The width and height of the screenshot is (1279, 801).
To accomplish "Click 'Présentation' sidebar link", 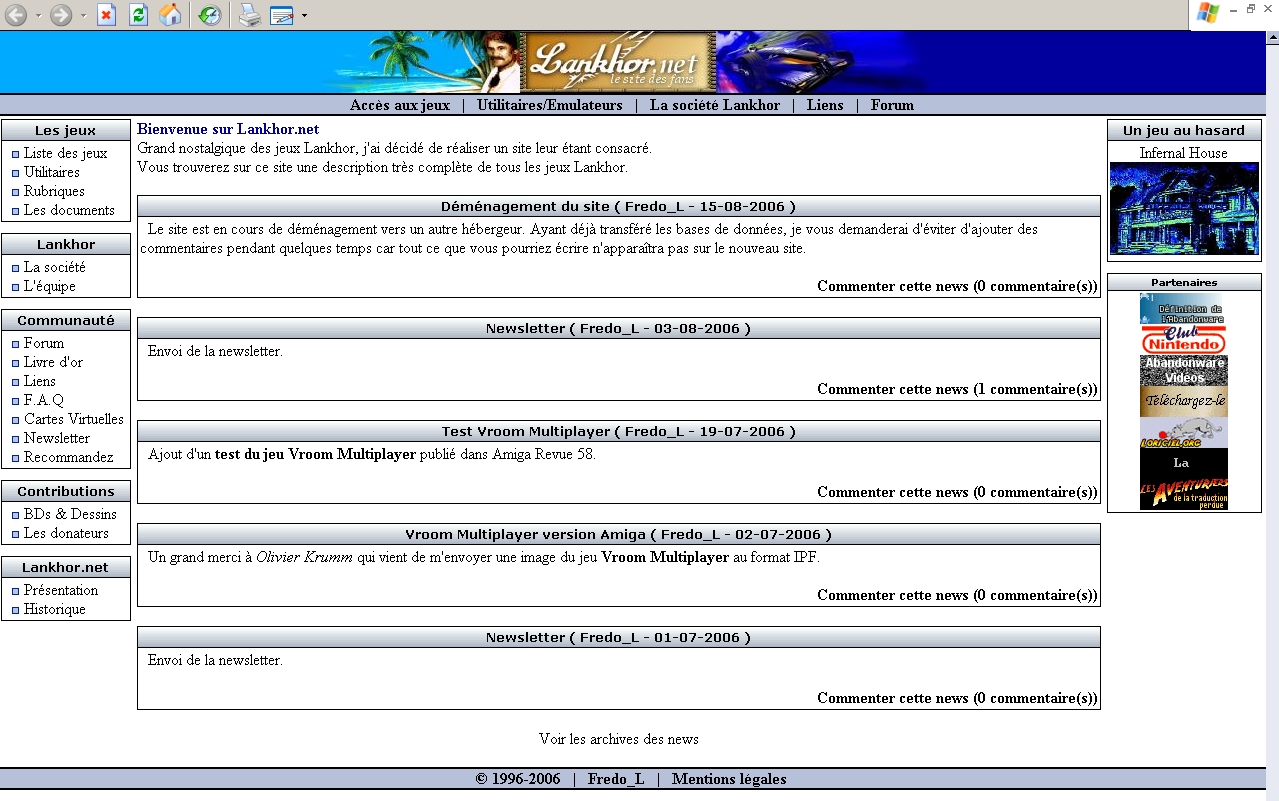I will pos(61,590).
